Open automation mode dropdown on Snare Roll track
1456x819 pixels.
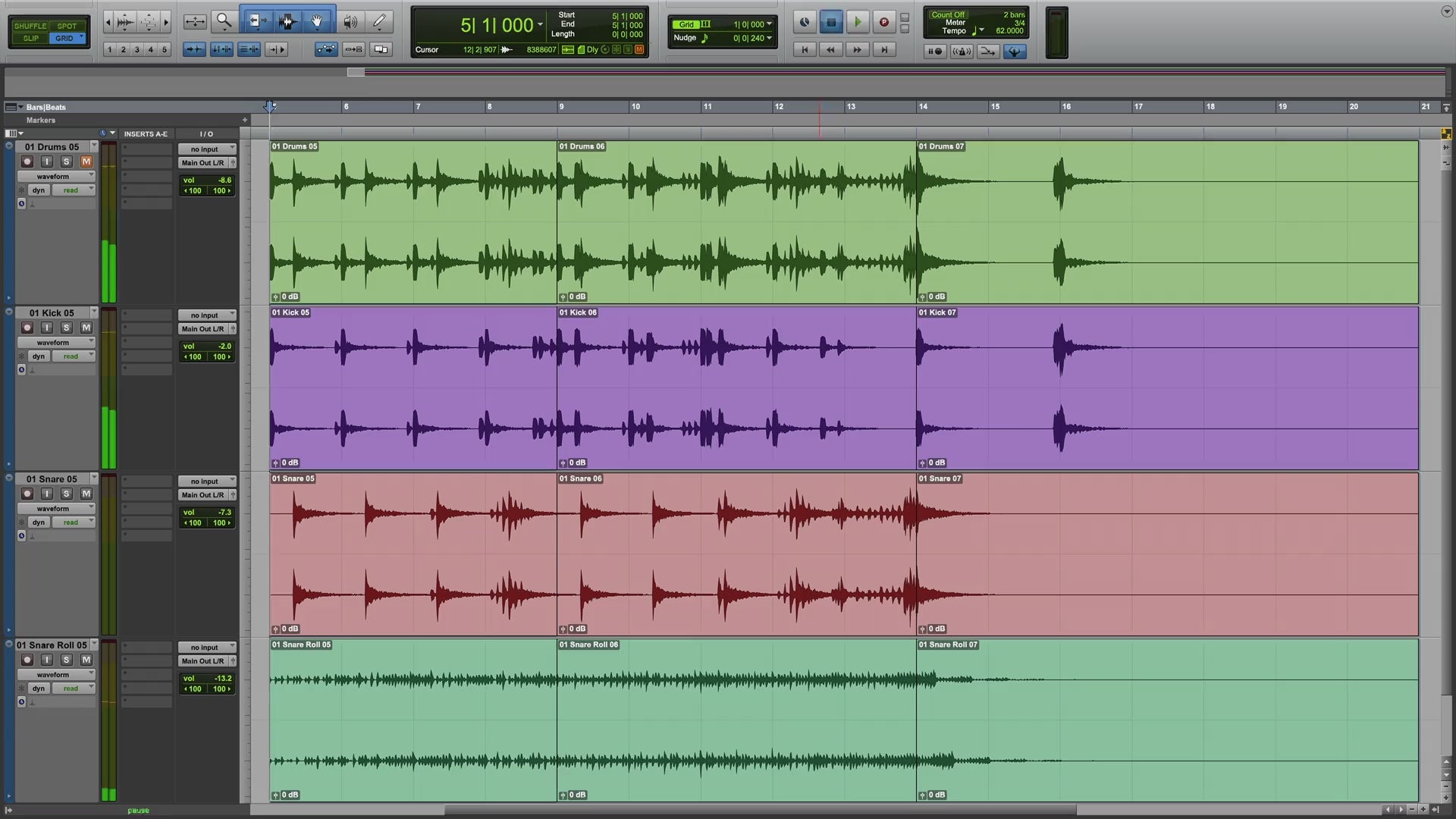[x=73, y=689]
